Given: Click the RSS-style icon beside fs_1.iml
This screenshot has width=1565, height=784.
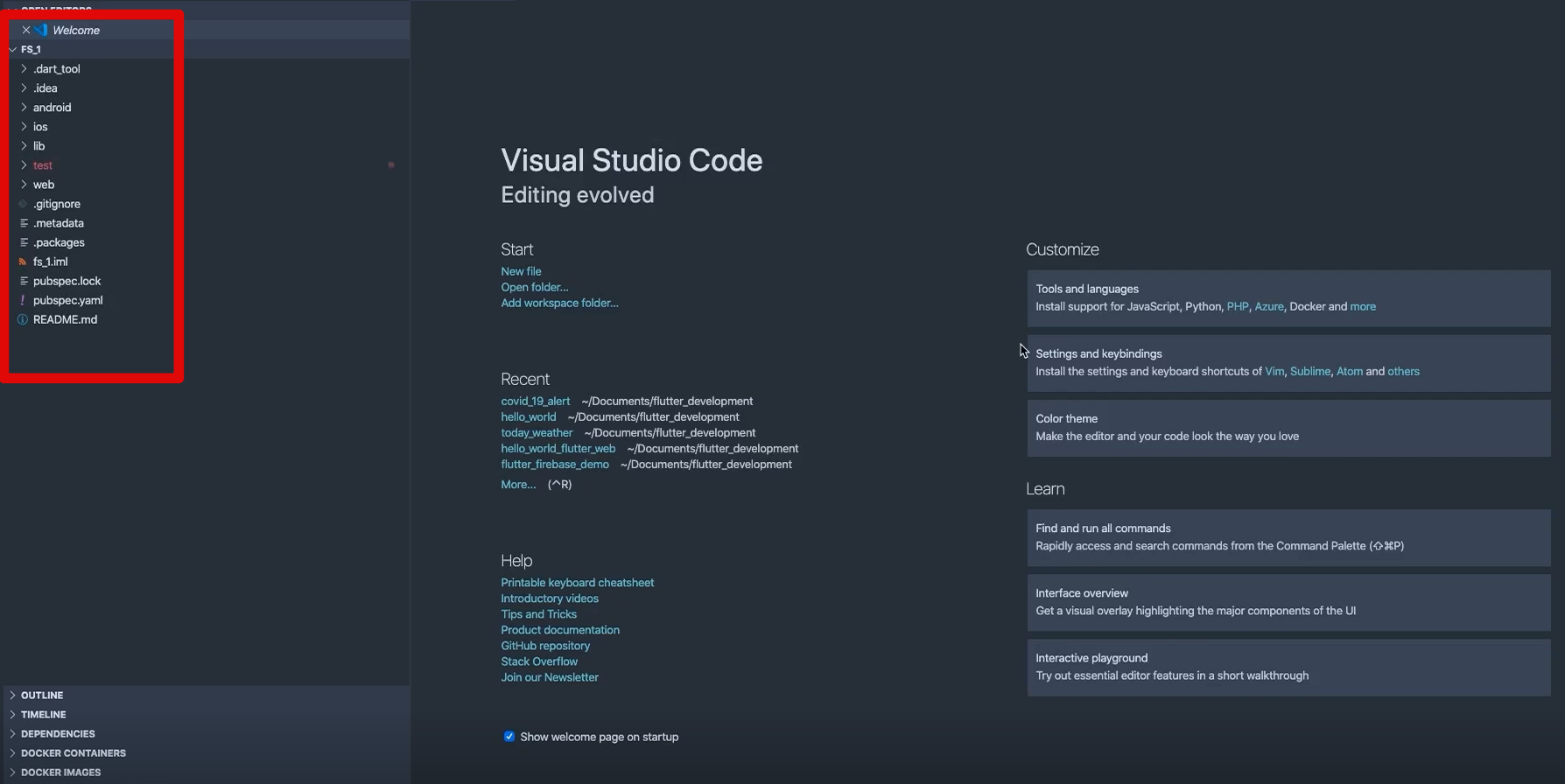Looking at the screenshot, I should coord(23,262).
